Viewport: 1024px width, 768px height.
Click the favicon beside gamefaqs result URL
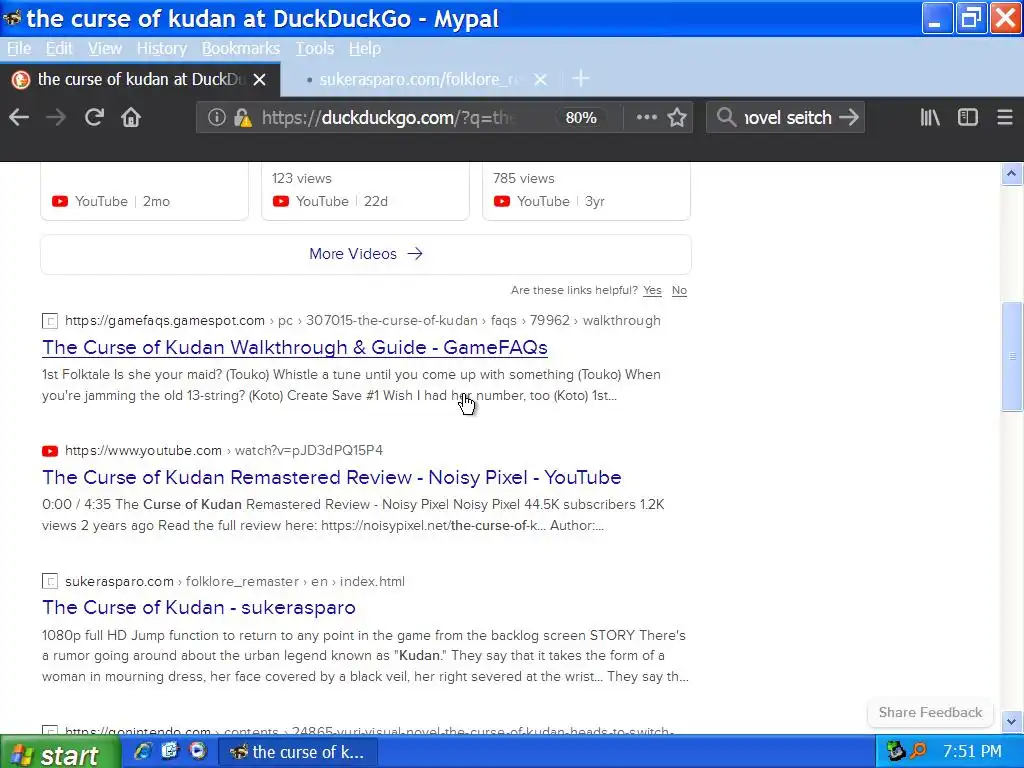[50, 321]
